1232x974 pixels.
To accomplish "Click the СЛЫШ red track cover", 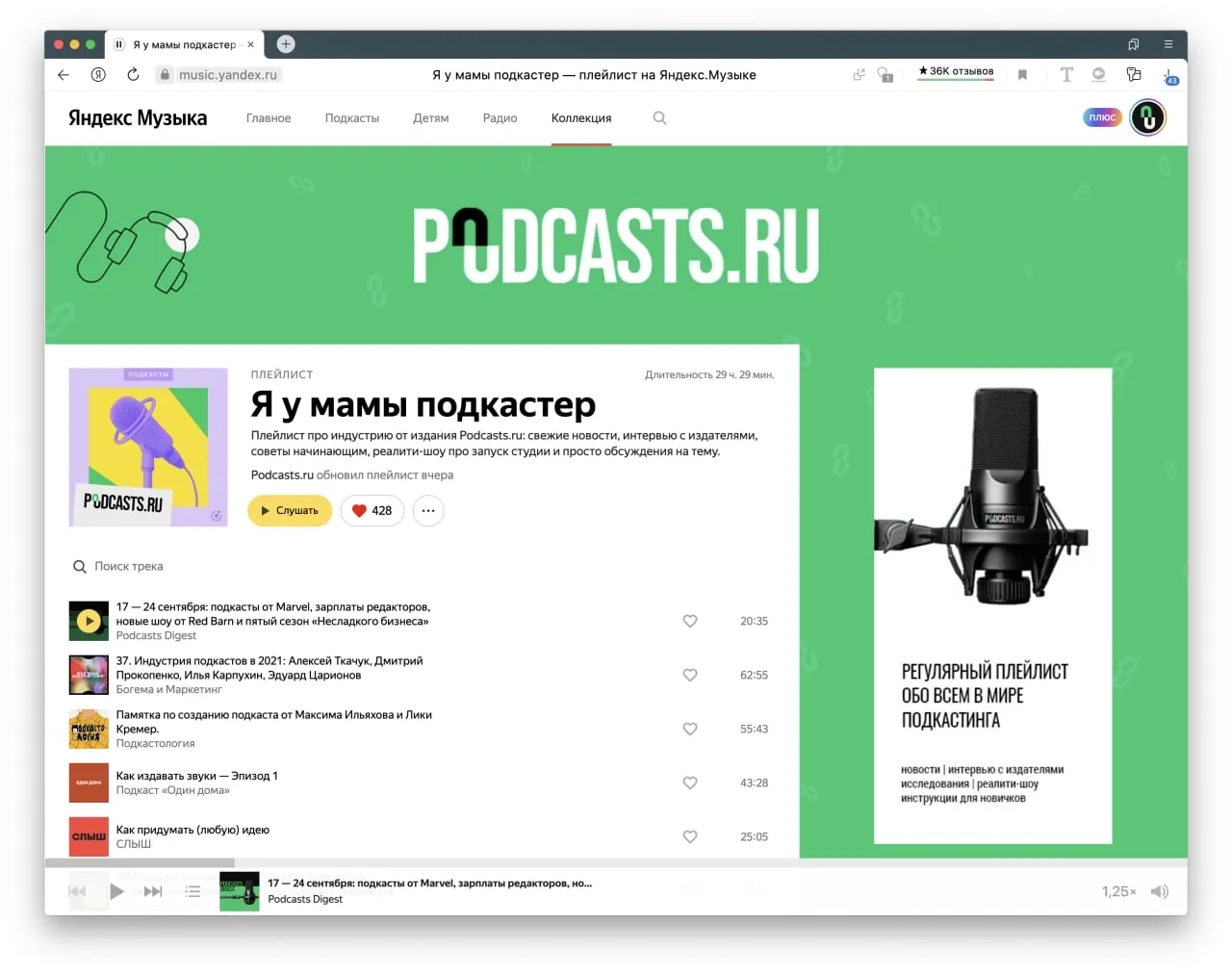I will pyautogui.click(x=89, y=837).
